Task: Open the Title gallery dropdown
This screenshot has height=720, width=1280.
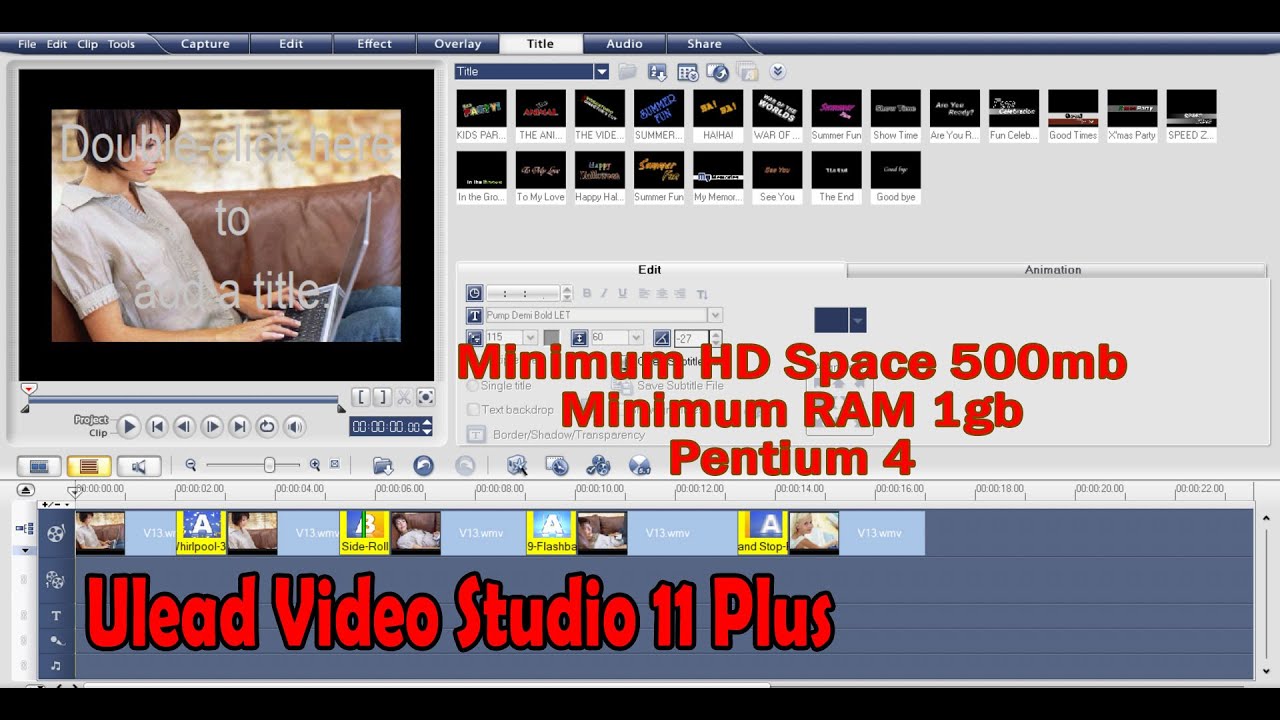Action: tap(601, 72)
